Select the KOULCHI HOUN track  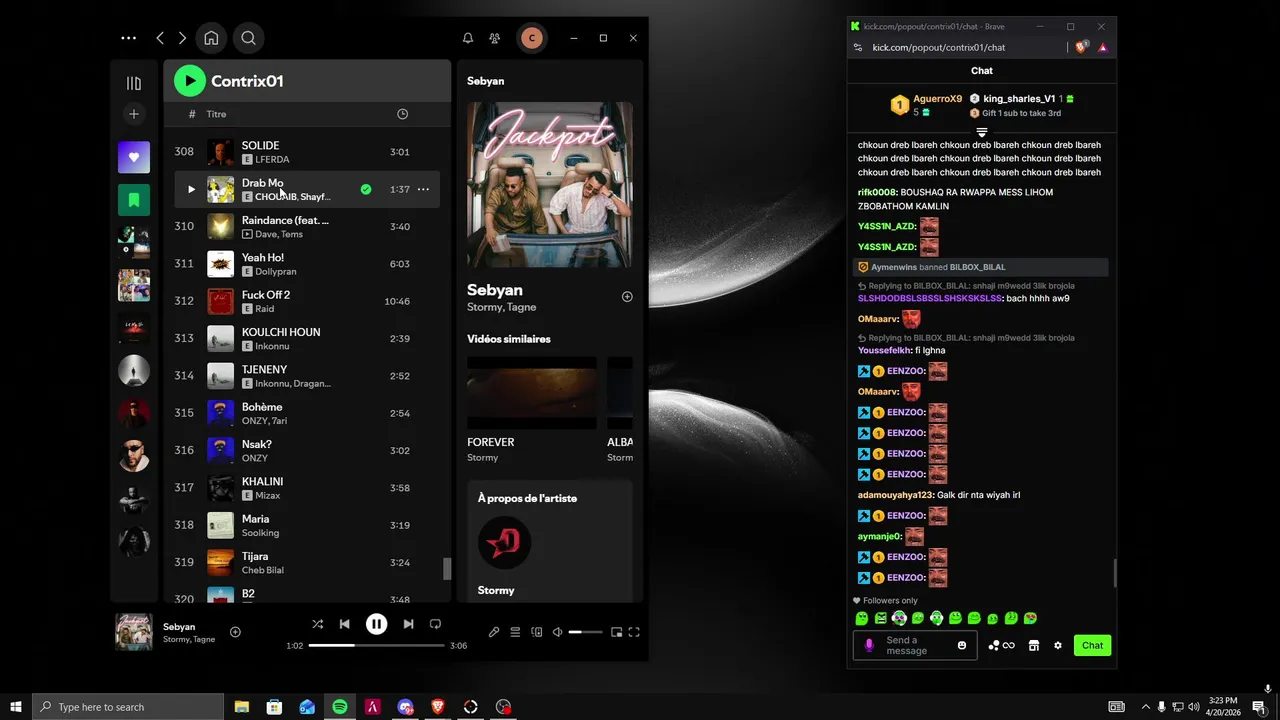(x=307, y=338)
